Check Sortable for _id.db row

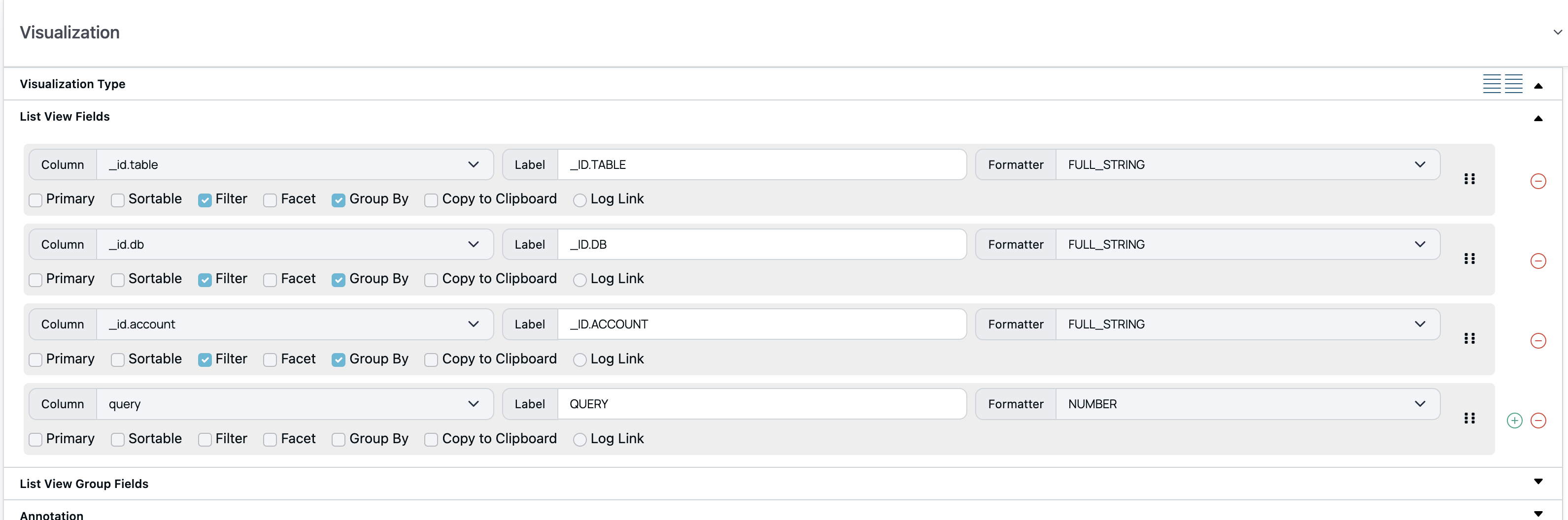point(117,280)
